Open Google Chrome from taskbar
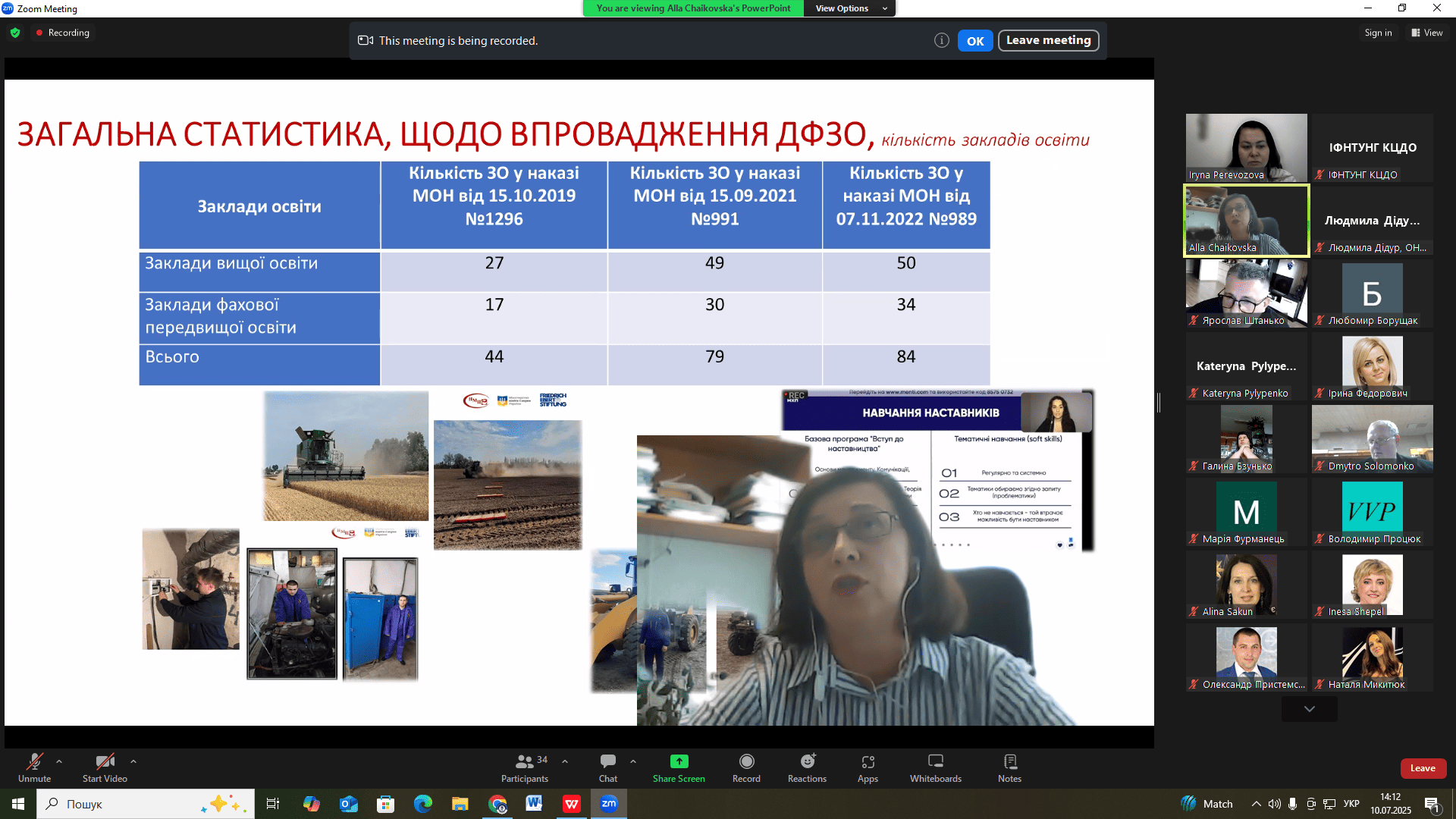This screenshot has height=819, width=1456. pyautogui.click(x=497, y=804)
